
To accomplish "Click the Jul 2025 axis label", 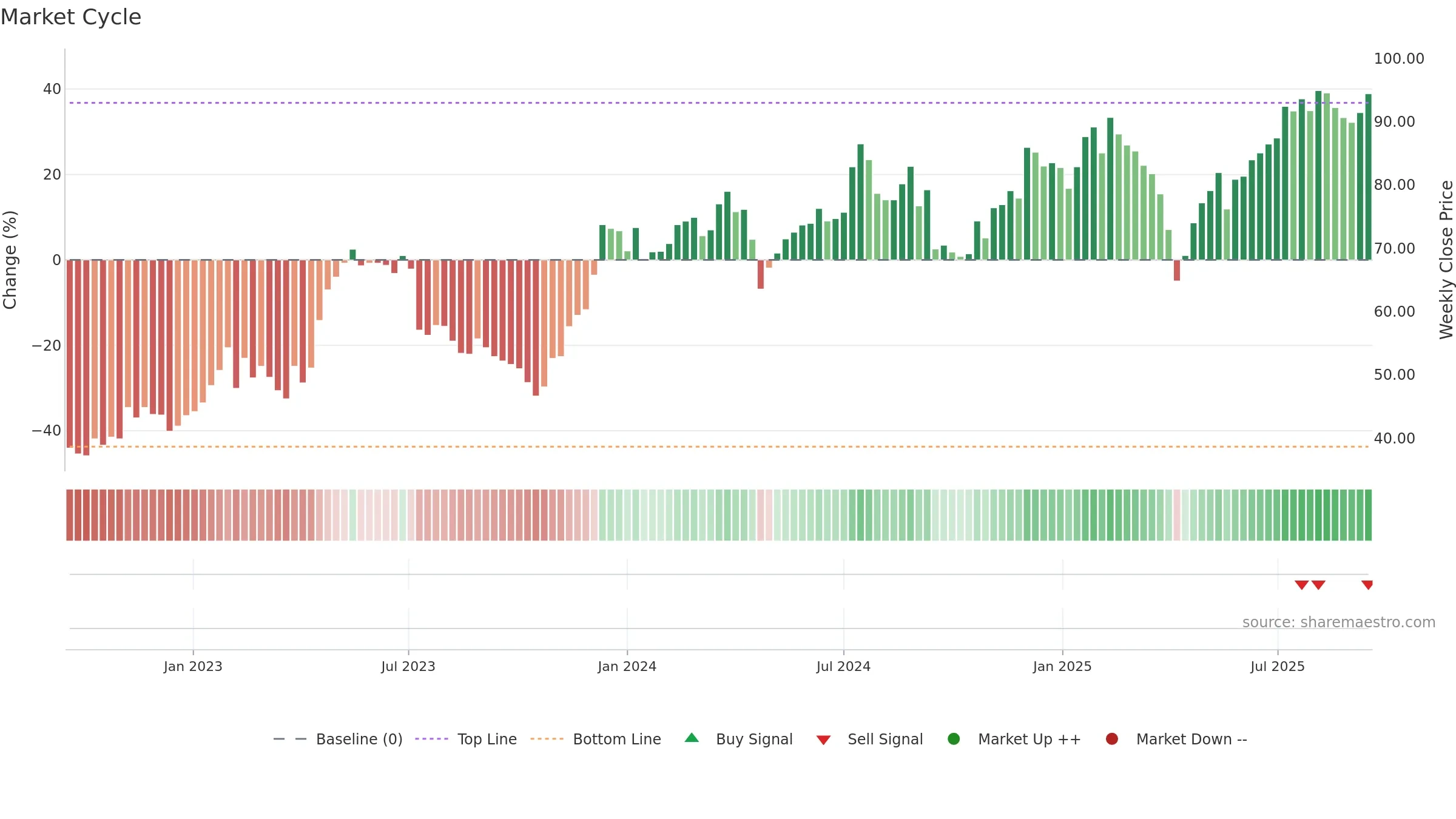I will click(x=1278, y=666).
